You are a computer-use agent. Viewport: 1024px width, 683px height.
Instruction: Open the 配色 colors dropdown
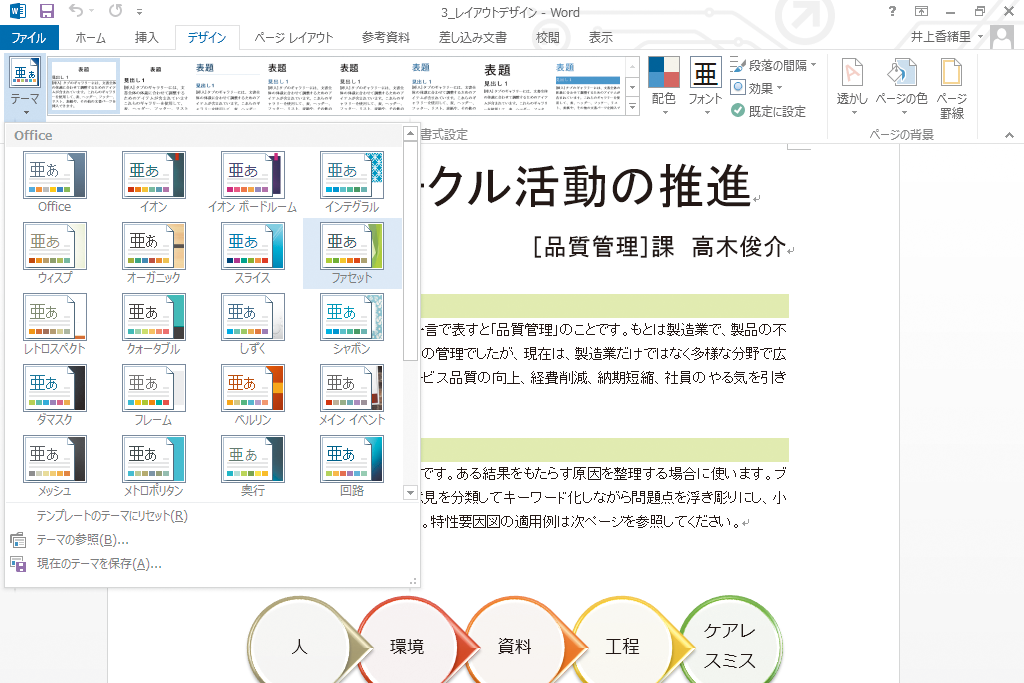(x=664, y=87)
